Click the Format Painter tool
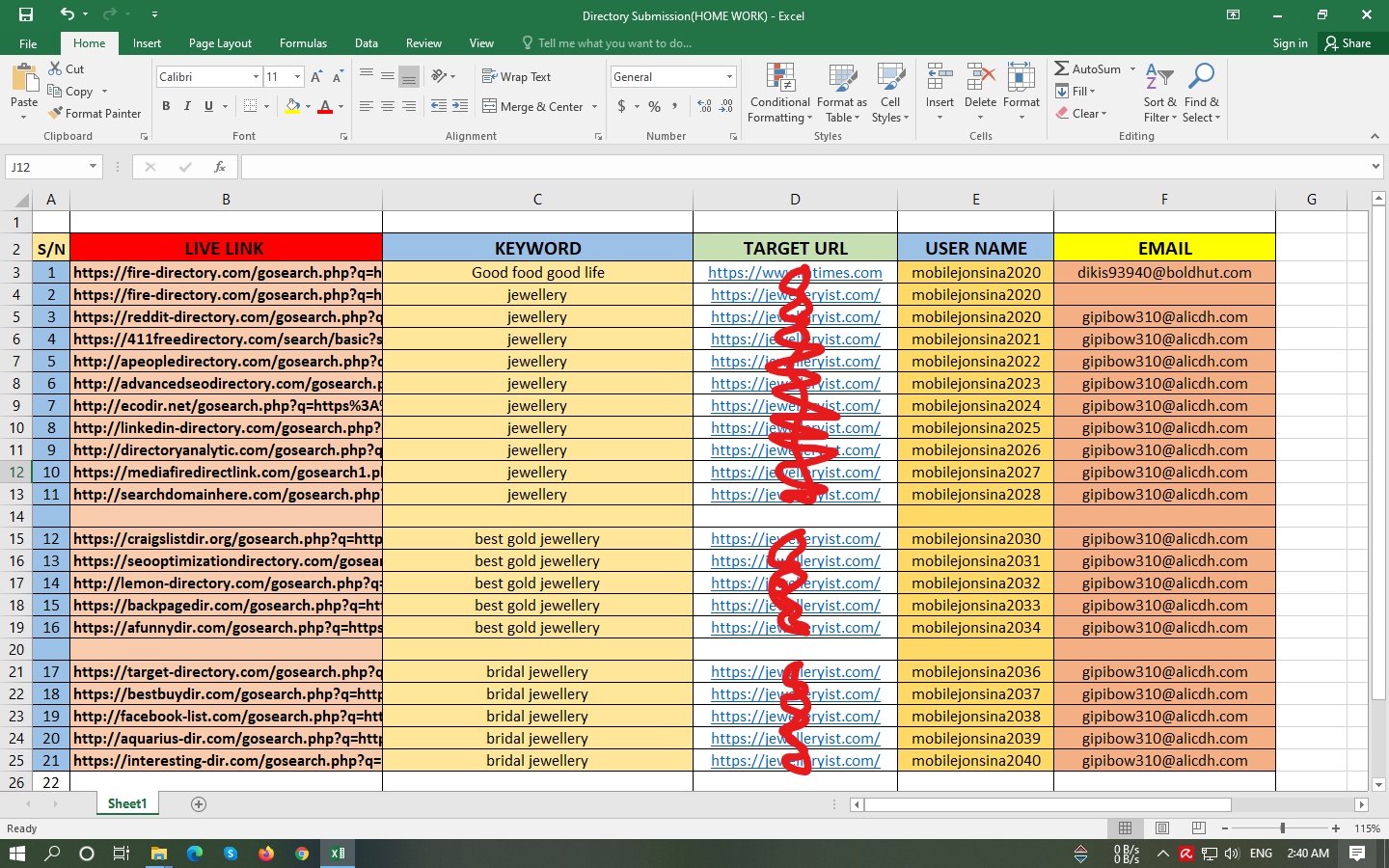The image size is (1389, 868). [95, 114]
